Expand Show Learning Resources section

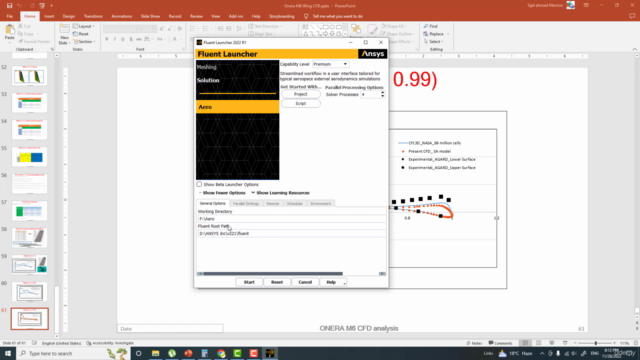click(280, 193)
